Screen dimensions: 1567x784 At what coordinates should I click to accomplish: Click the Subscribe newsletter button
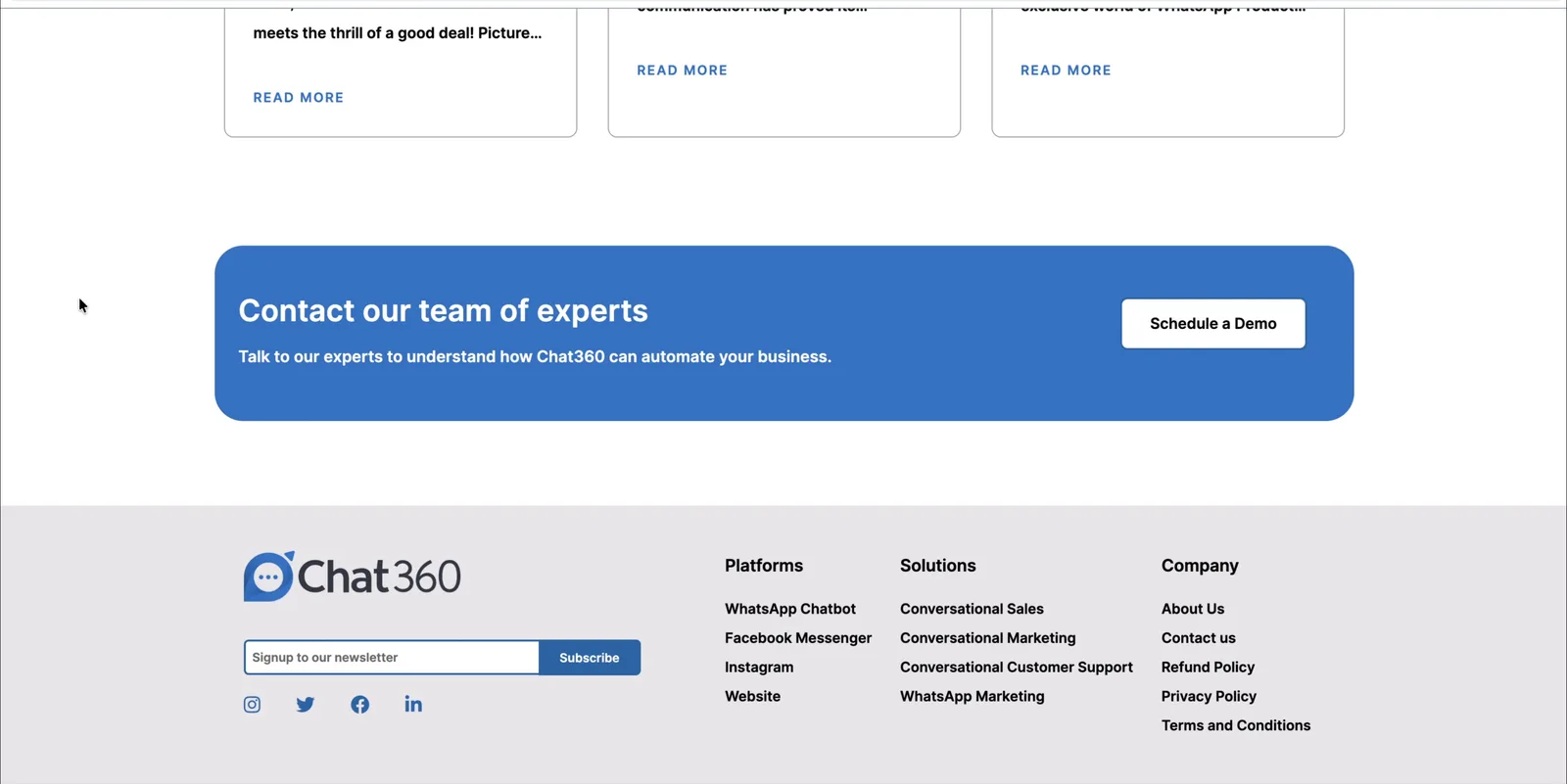pyautogui.click(x=590, y=658)
